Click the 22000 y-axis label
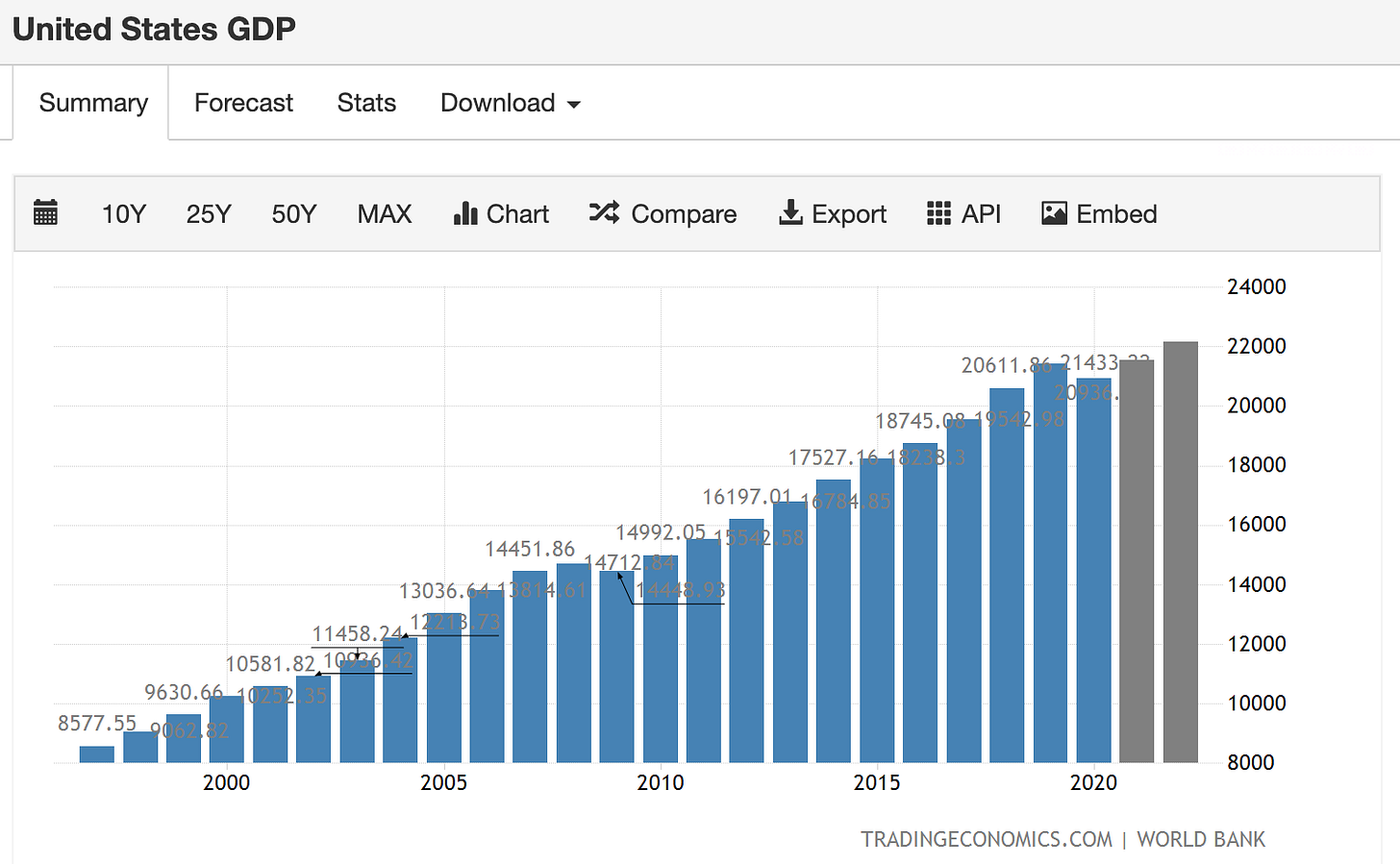Viewport: 1400px width, 864px height. point(1257,346)
